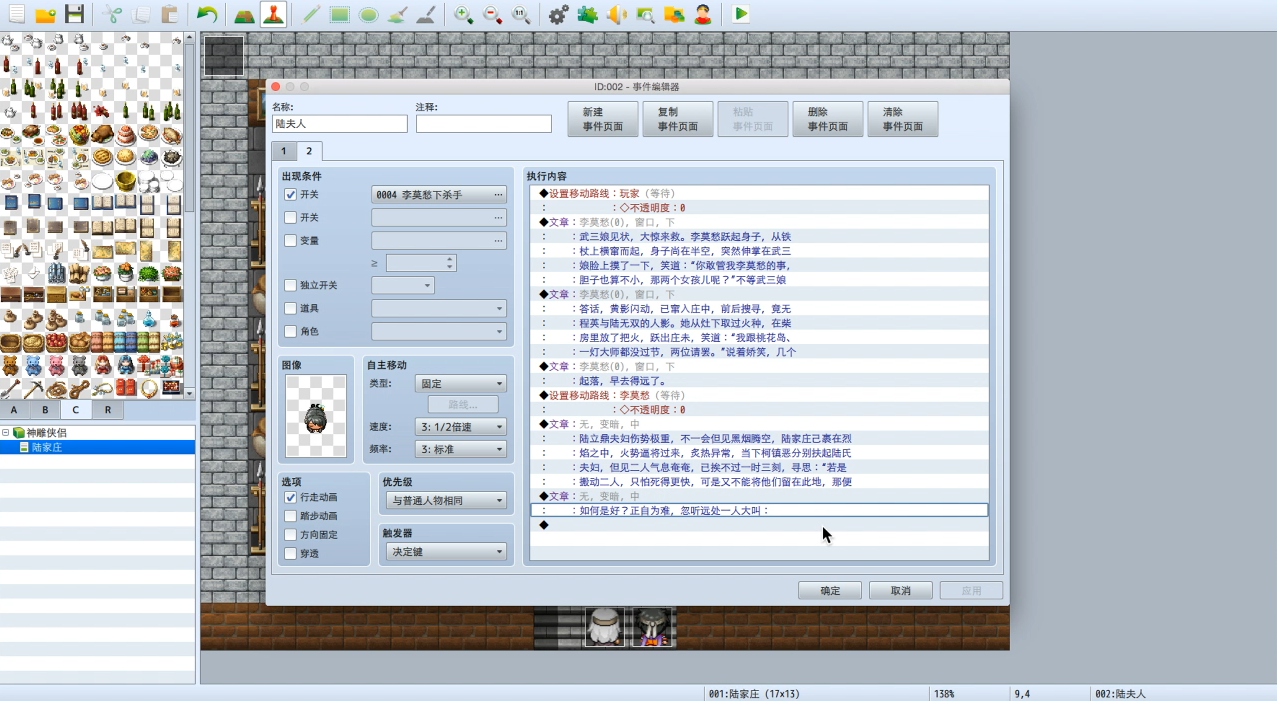This screenshot has width=1277, height=701.
Task: Switch to event page tab 1
Action: [283, 152]
